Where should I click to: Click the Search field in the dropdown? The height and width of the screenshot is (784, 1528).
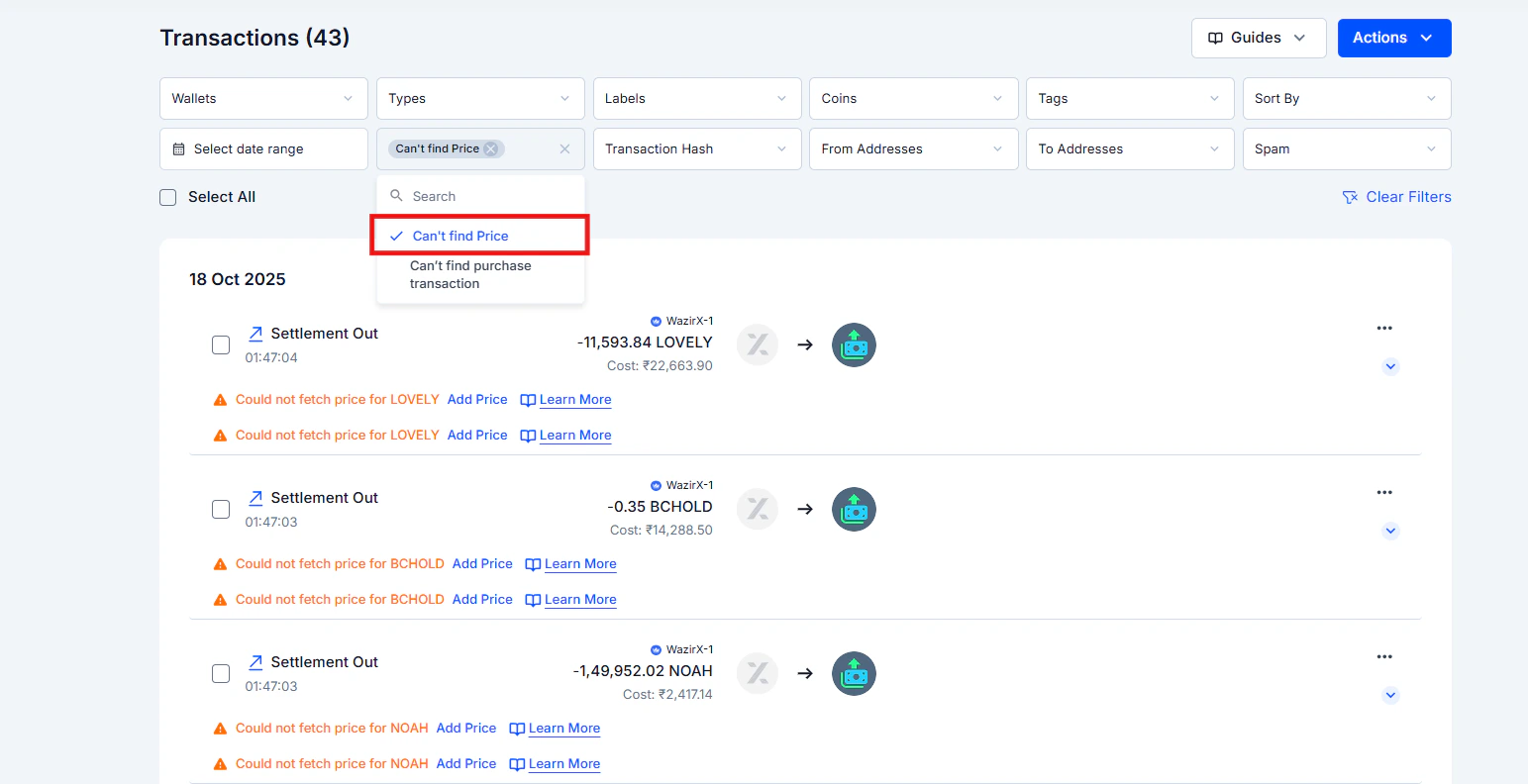[x=480, y=196]
